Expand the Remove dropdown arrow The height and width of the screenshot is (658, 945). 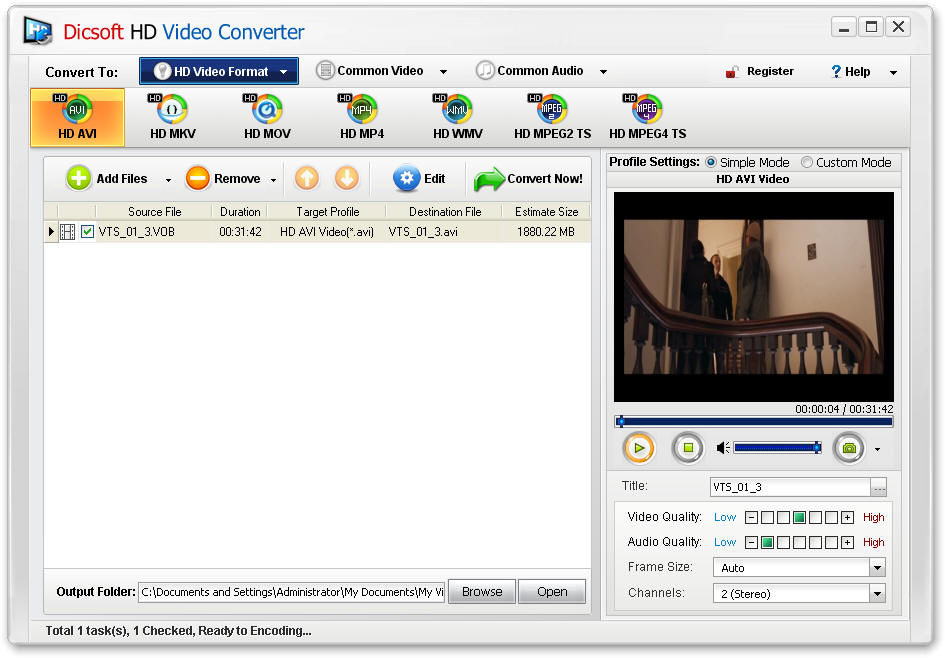(273, 180)
